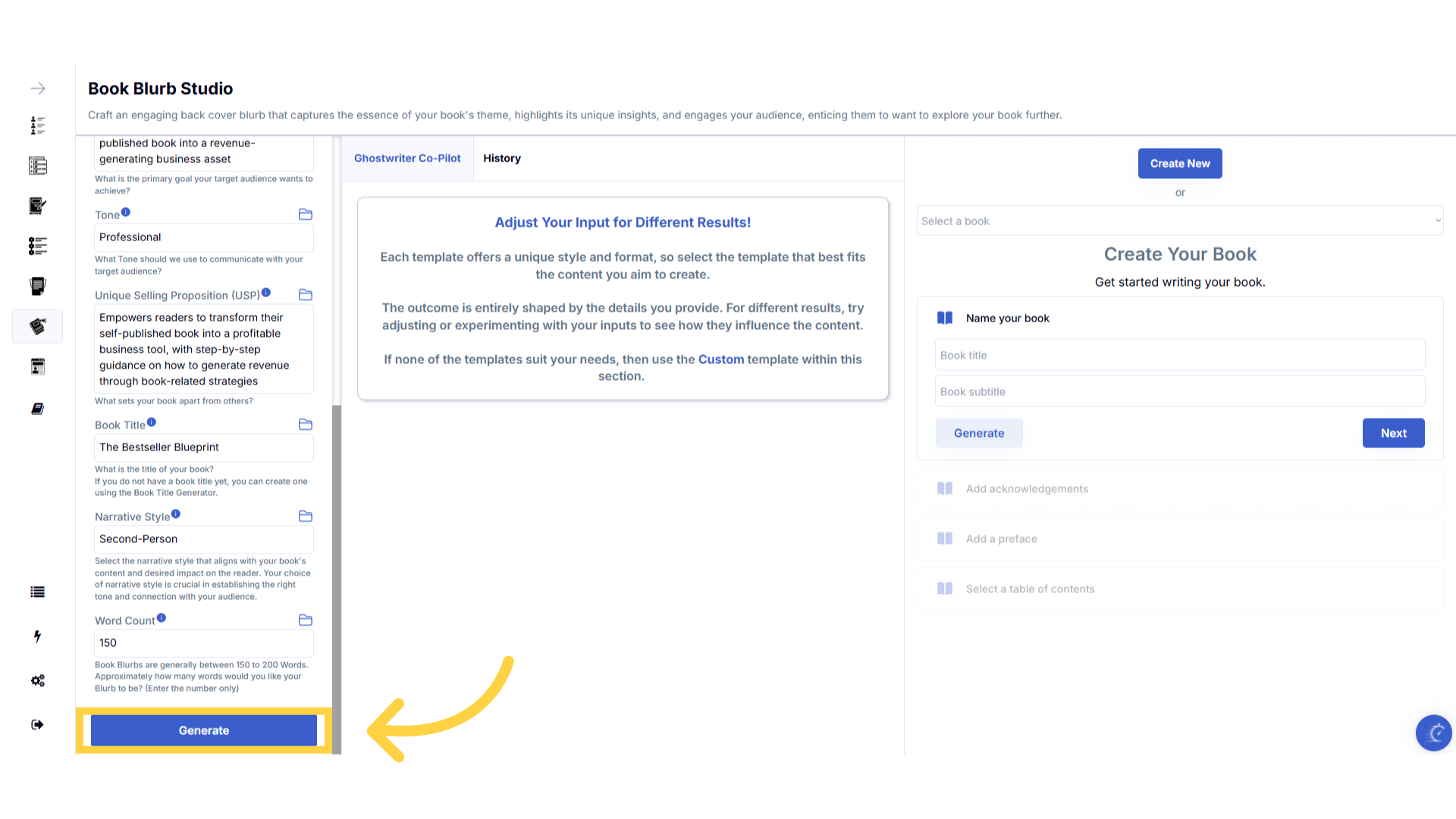Open saved values folder for Word Count
Viewport: 1456px width, 819px height.
pos(306,620)
